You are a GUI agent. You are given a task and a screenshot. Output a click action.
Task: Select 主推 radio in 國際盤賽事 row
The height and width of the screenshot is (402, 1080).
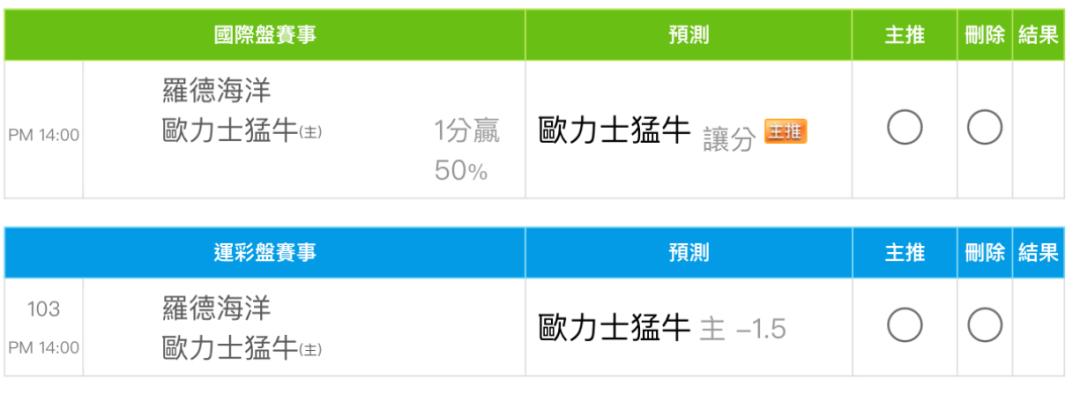coord(904,127)
